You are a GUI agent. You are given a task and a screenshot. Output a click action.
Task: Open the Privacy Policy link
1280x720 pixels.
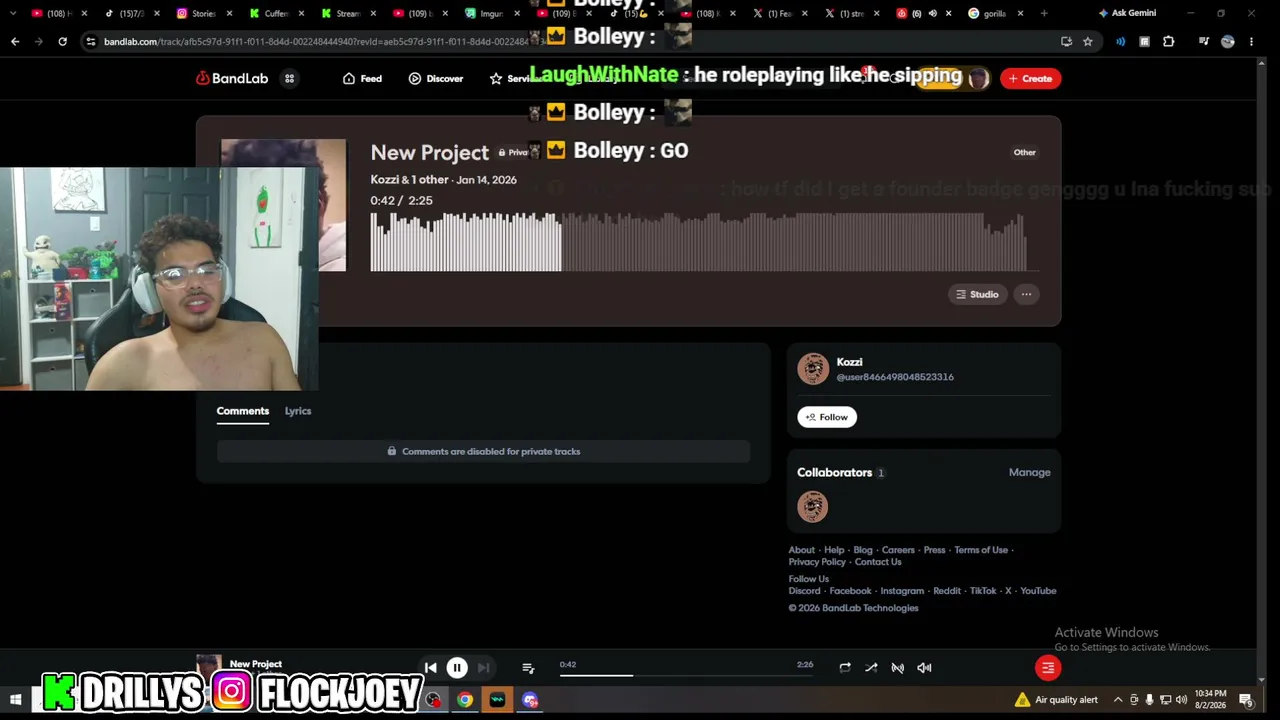click(817, 562)
